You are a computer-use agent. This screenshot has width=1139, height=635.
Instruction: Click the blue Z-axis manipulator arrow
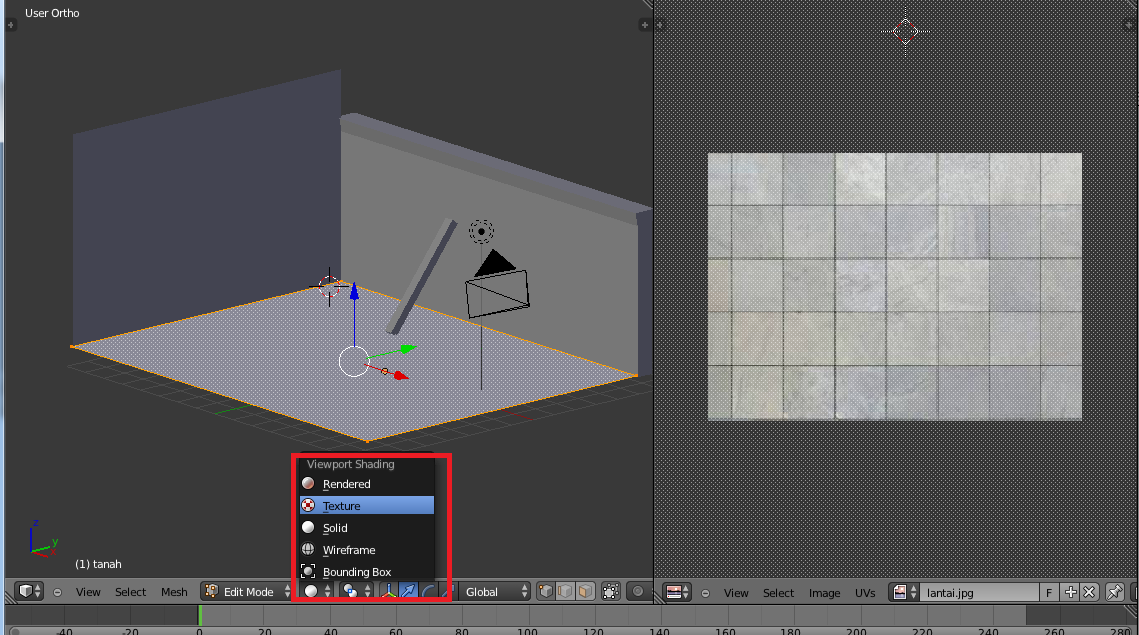pyautogui.click(x=354, y=292)
